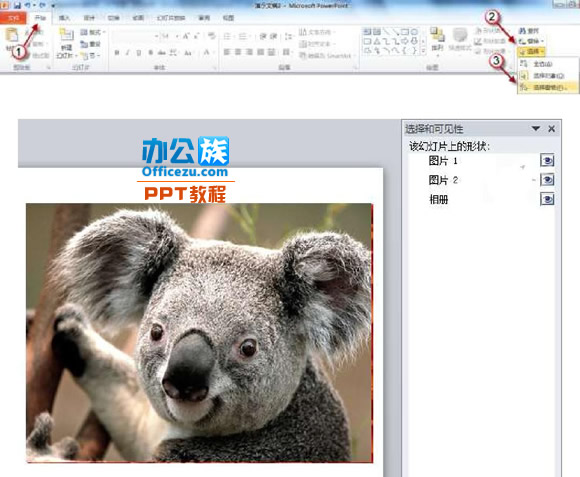Switch to the Slide Show (幻灯片放映) tab
Screen dimensions: 580x477
171,18
